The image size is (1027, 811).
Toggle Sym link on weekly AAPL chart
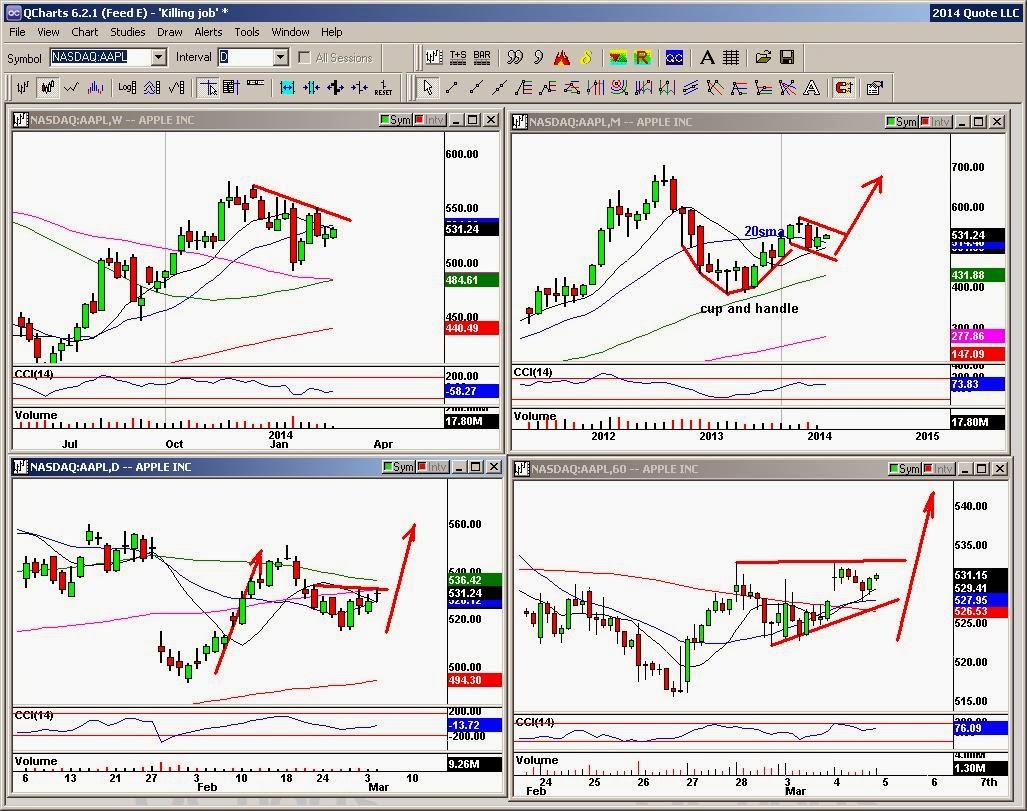coord(396,120)
